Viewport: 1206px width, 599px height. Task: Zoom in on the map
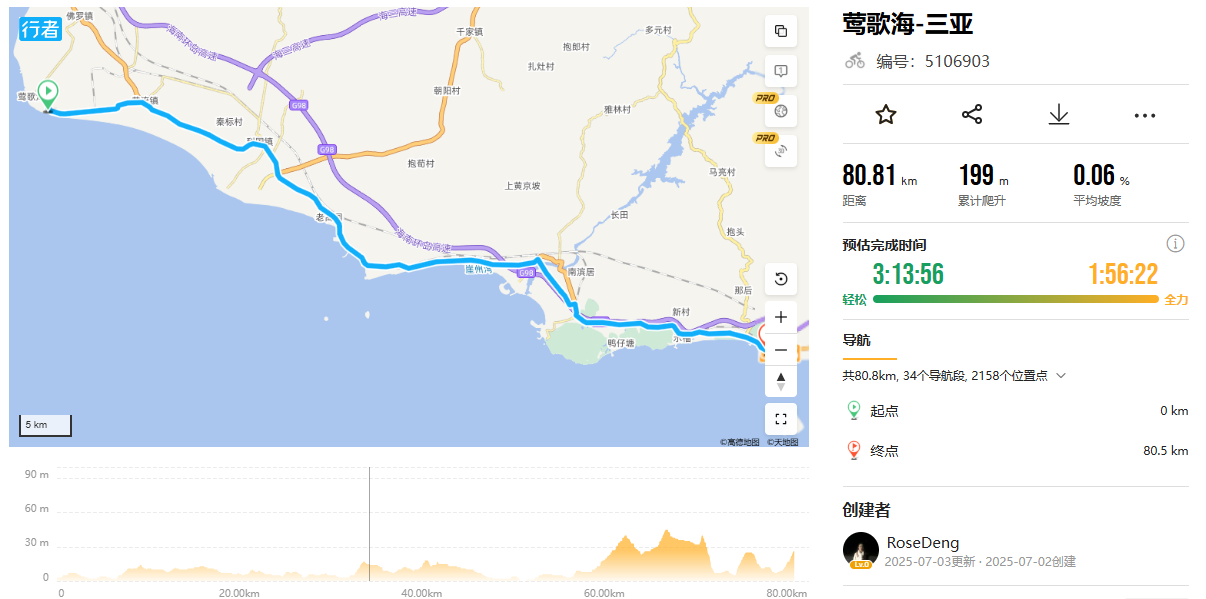780,316
